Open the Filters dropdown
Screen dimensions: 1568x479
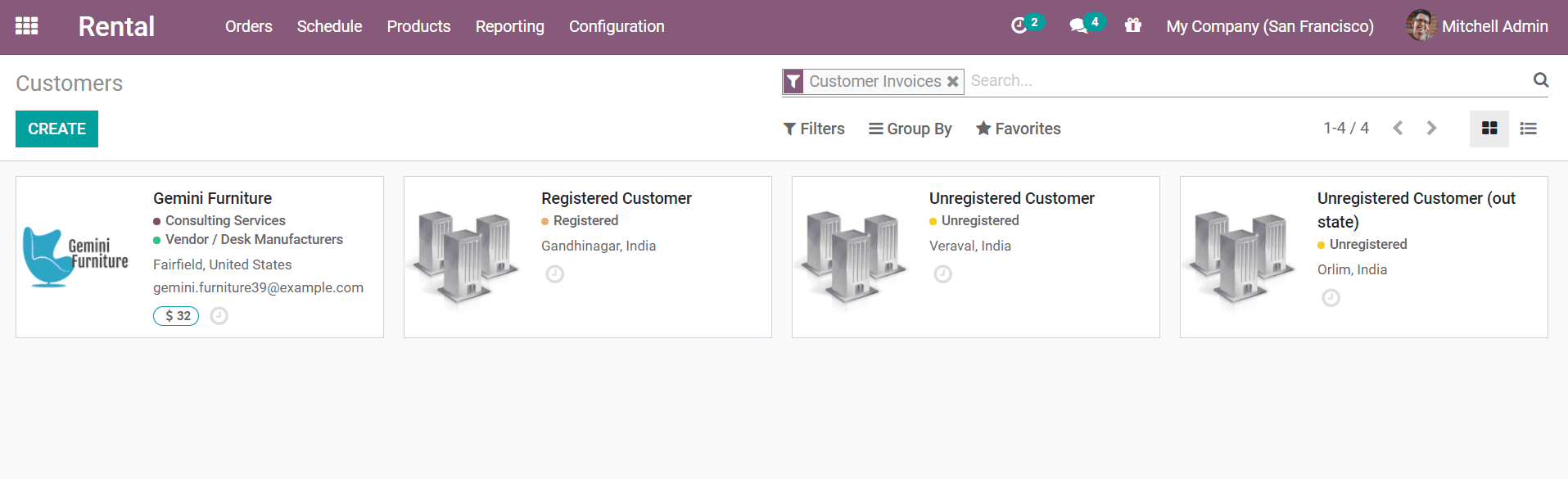click(814, 129)
